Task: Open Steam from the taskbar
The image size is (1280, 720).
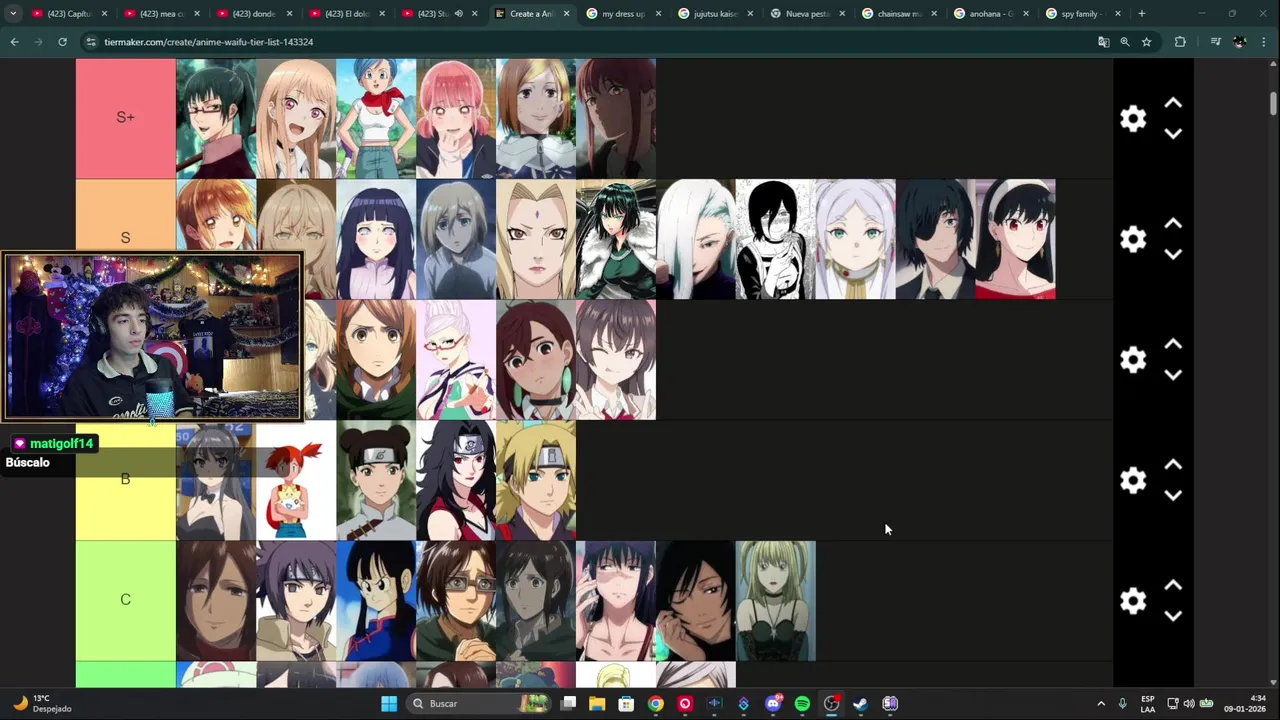Action: pyautogui.click(x=860, y=704)
